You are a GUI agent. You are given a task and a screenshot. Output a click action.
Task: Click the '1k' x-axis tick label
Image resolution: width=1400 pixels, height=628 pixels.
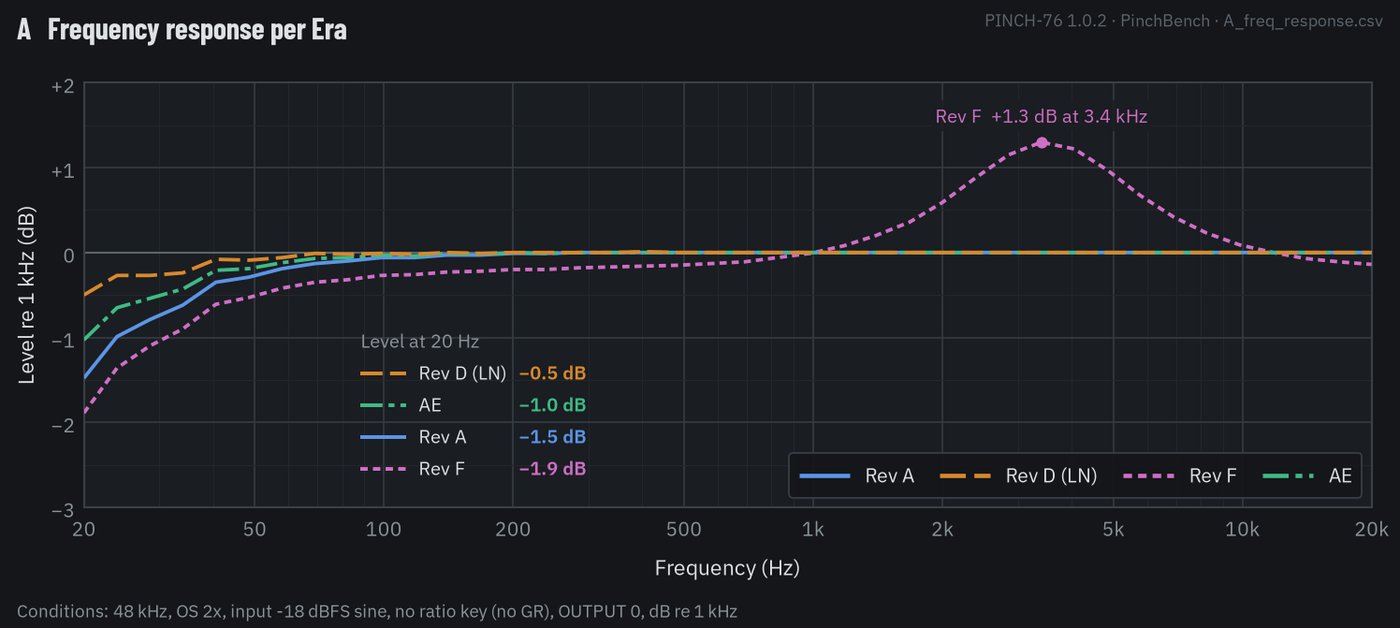coord(813,527)
